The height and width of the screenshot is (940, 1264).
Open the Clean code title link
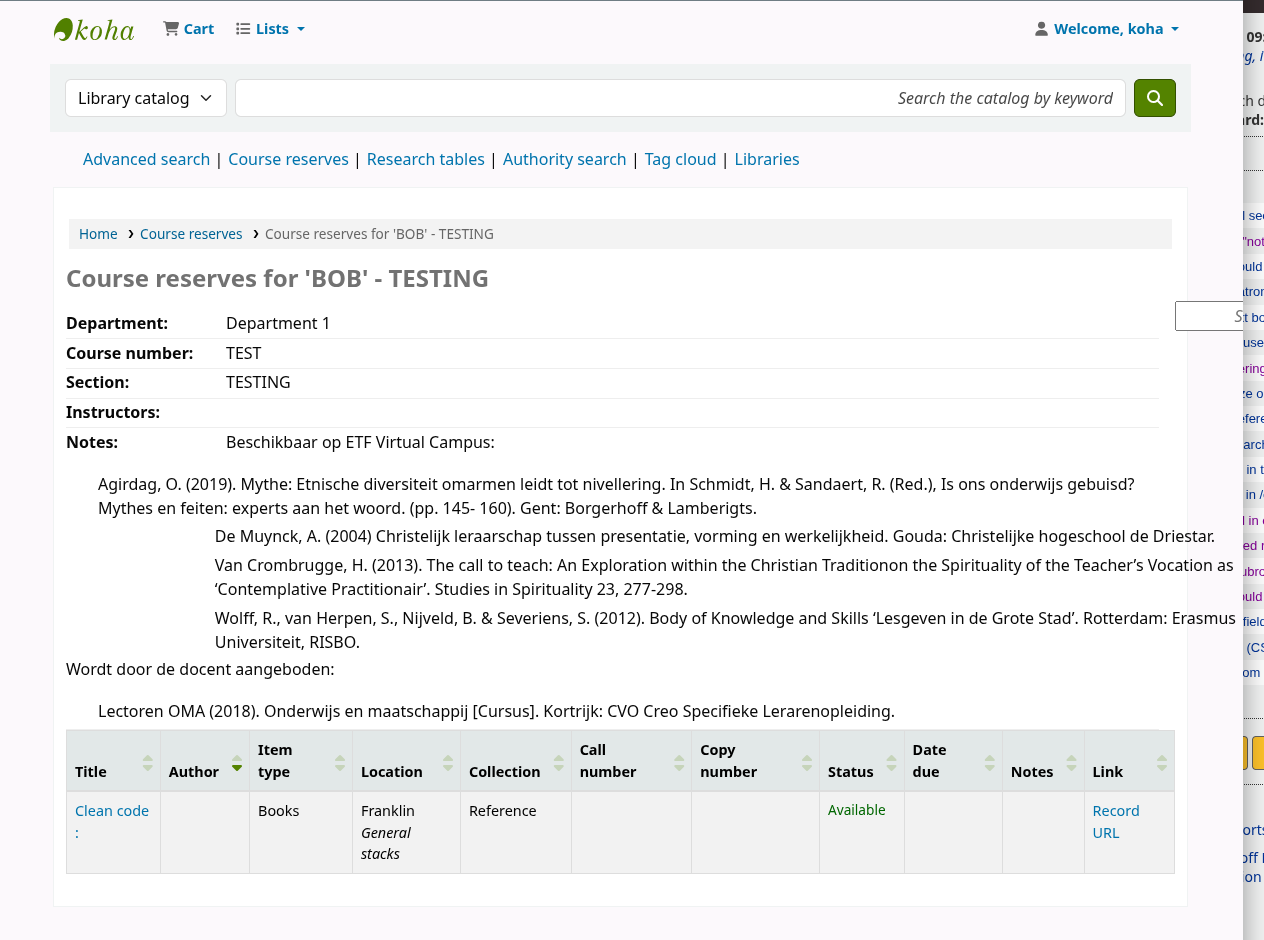coord(111,811)
